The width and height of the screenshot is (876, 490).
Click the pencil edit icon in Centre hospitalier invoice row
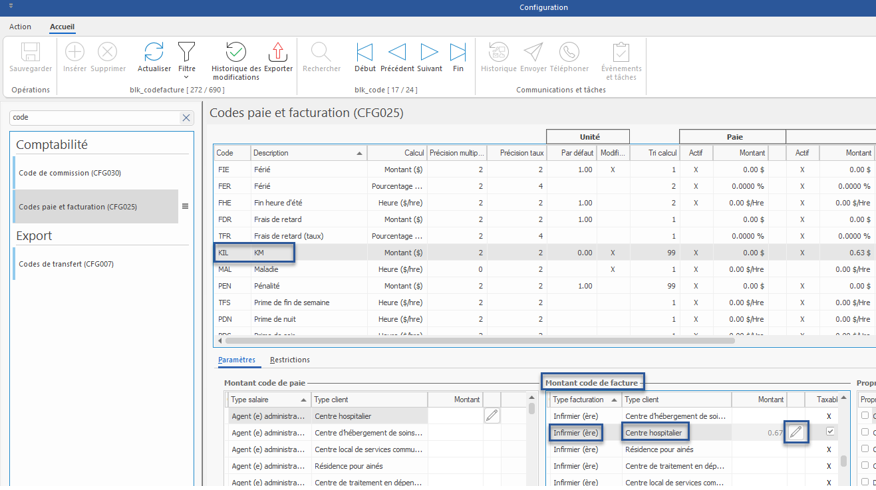click(796, 433)
